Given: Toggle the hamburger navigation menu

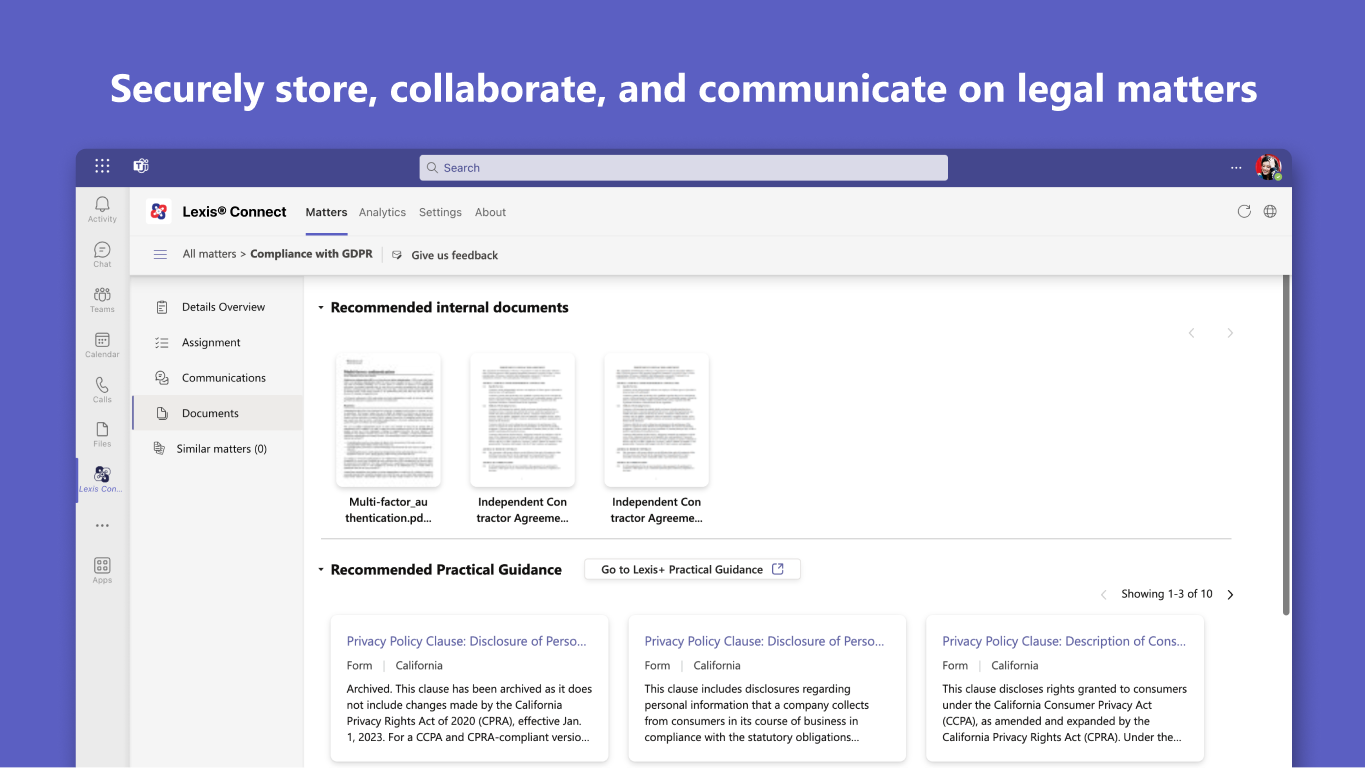Looking at the screenshot, I should (160, 254).
